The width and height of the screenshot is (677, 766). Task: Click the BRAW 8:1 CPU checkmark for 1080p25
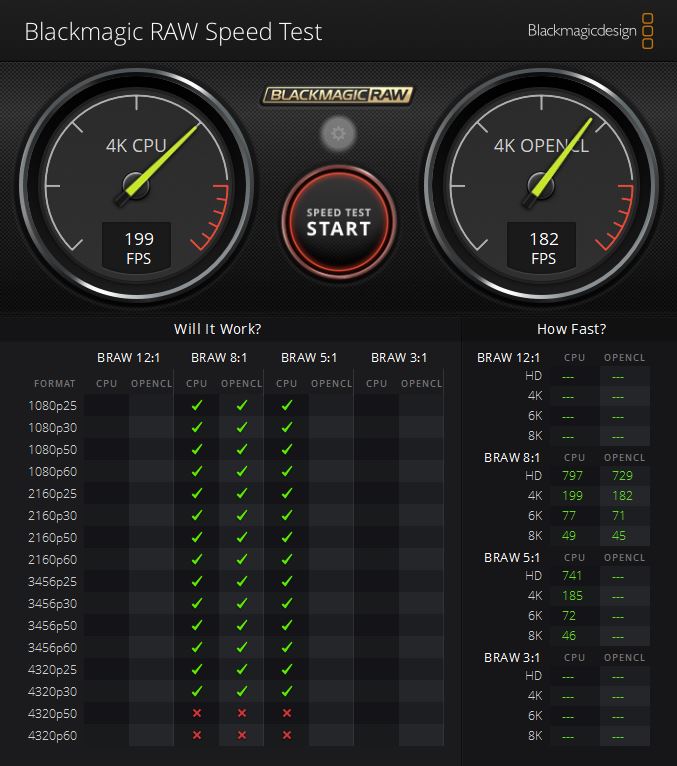click(x=197, y=405)
